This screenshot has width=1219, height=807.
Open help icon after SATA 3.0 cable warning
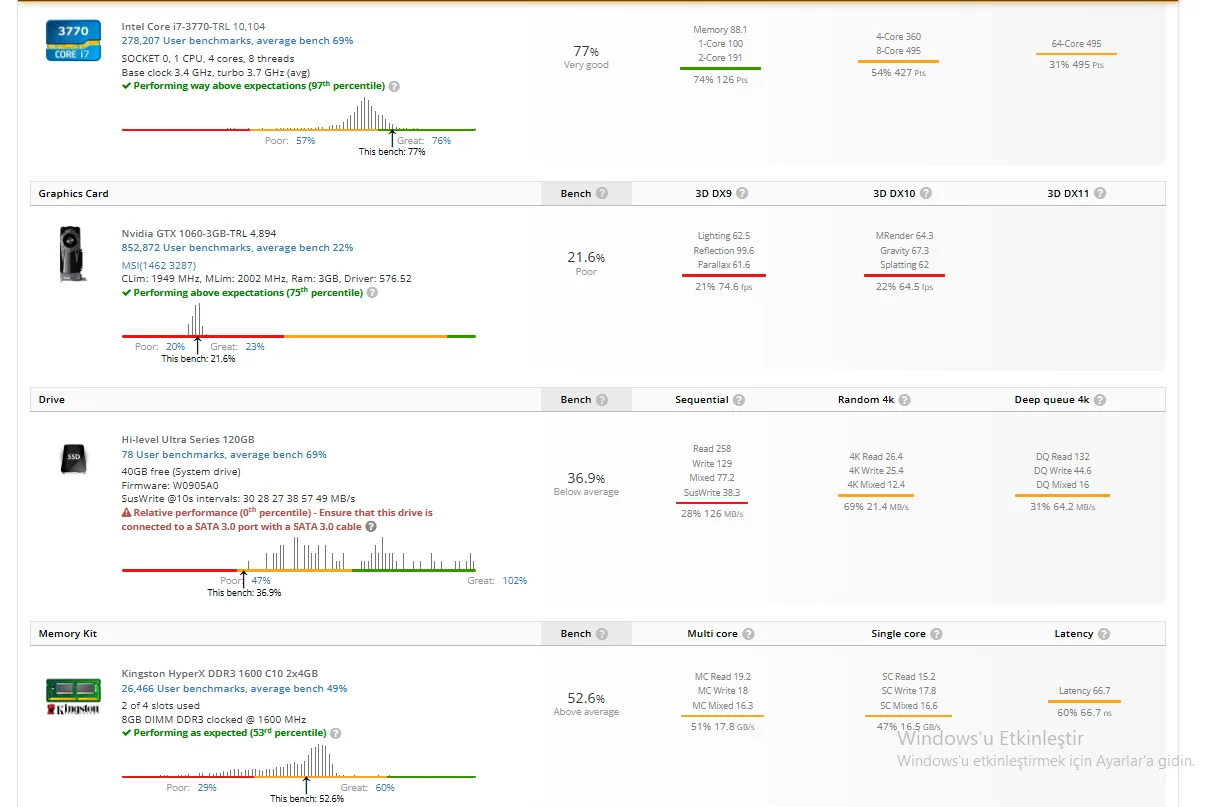pos(371,527)
